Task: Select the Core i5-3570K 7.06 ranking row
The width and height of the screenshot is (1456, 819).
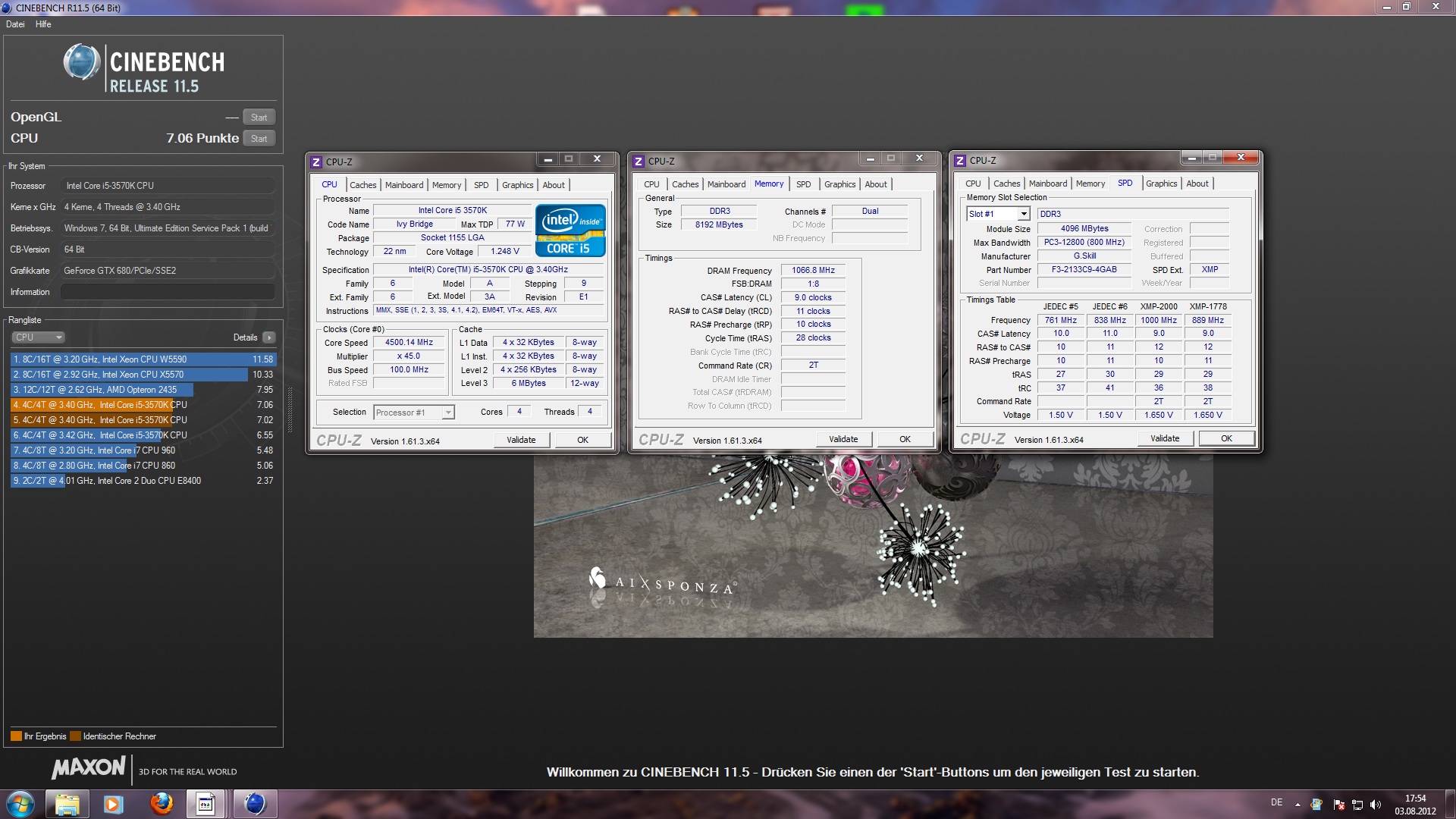Action: (x=143, y=405)
